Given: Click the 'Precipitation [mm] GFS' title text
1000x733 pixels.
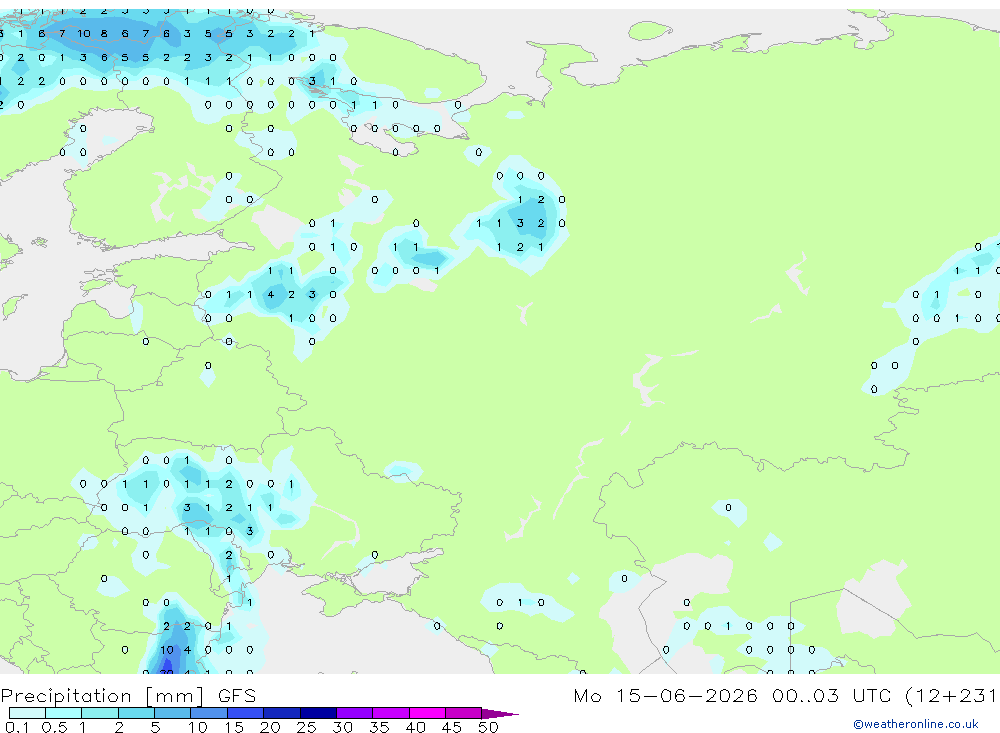Looking at the screenshot, I should (128, 695).
